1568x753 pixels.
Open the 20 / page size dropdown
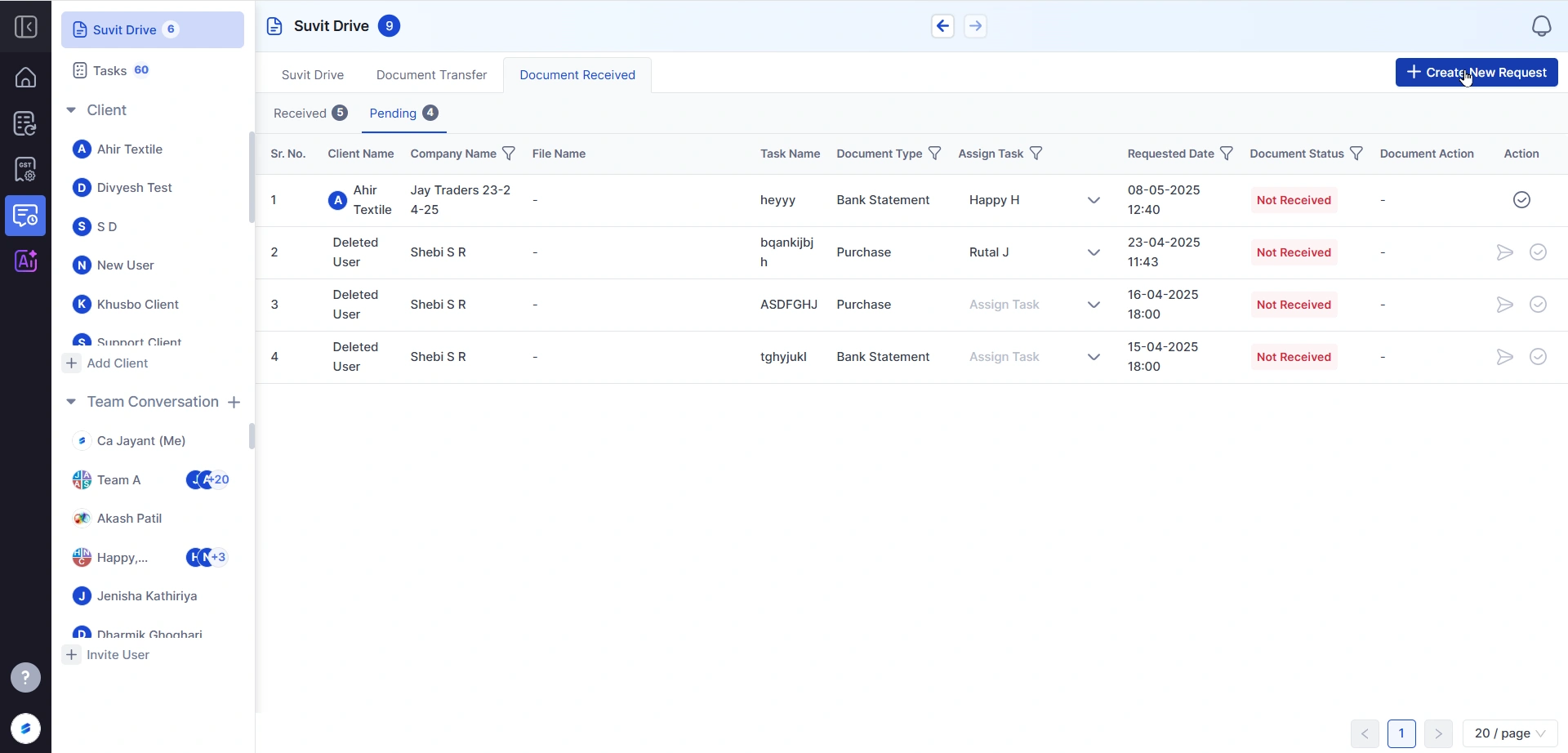point(1510,733)
